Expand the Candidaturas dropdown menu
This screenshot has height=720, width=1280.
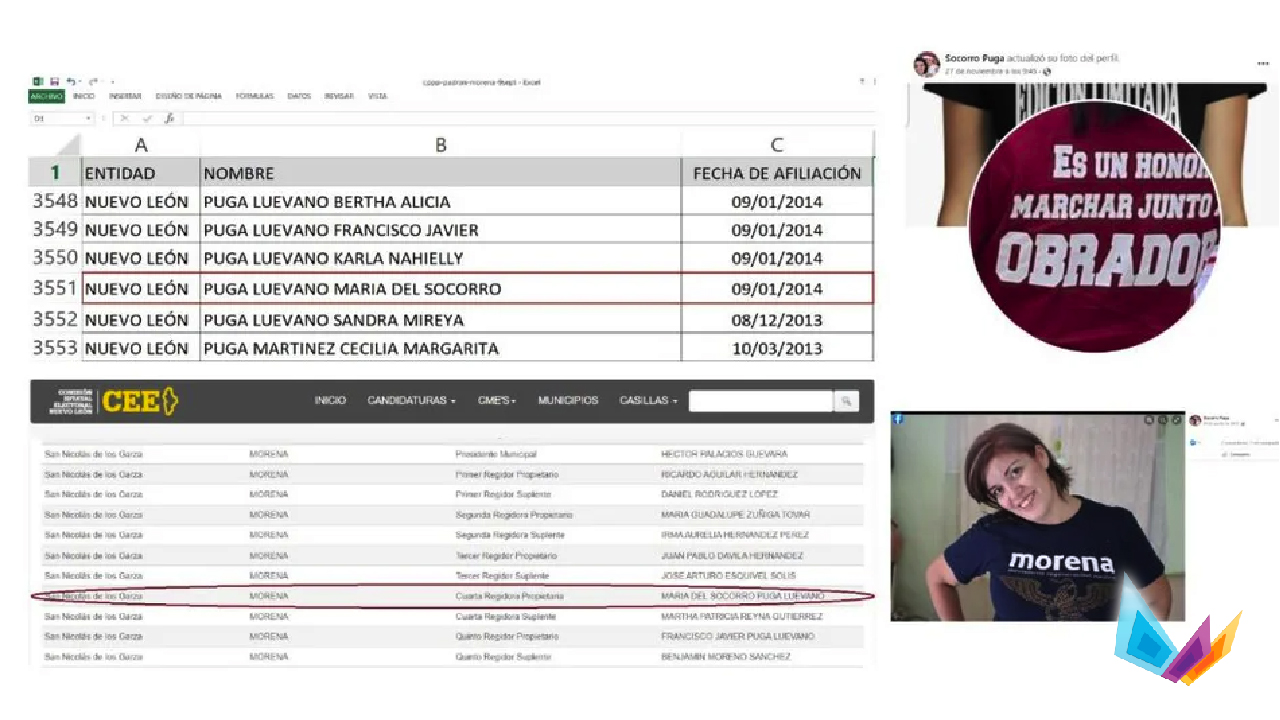[x=411, y=401]
